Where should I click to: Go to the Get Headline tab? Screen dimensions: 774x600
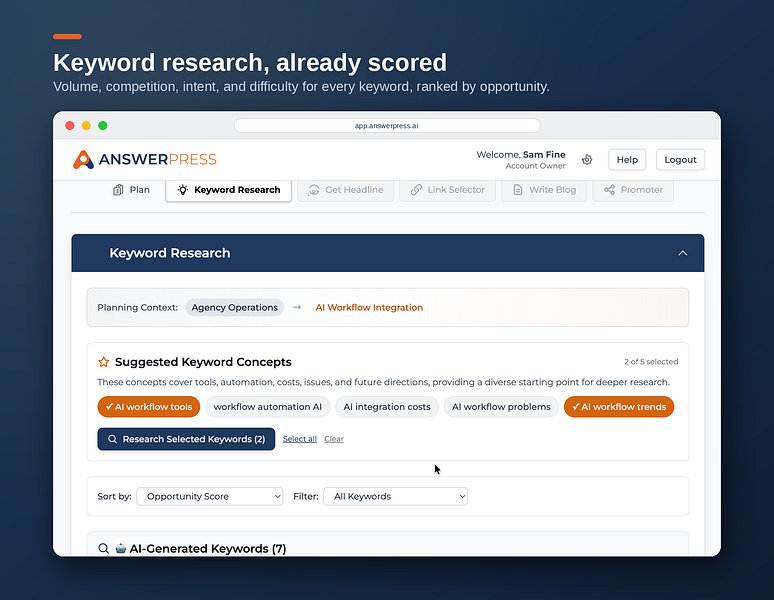346,190
